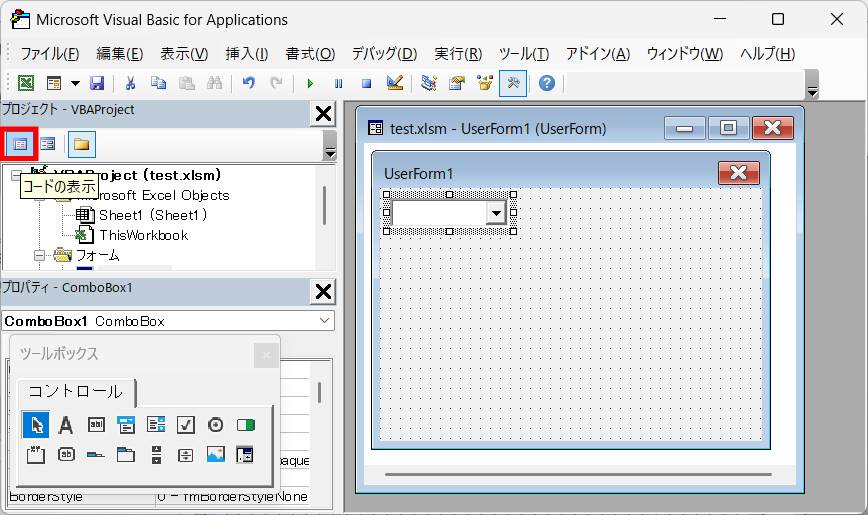Click the Project pane vertical scrollbar
The width and height of the screenshot is (868, 515).
pos(324,205)
